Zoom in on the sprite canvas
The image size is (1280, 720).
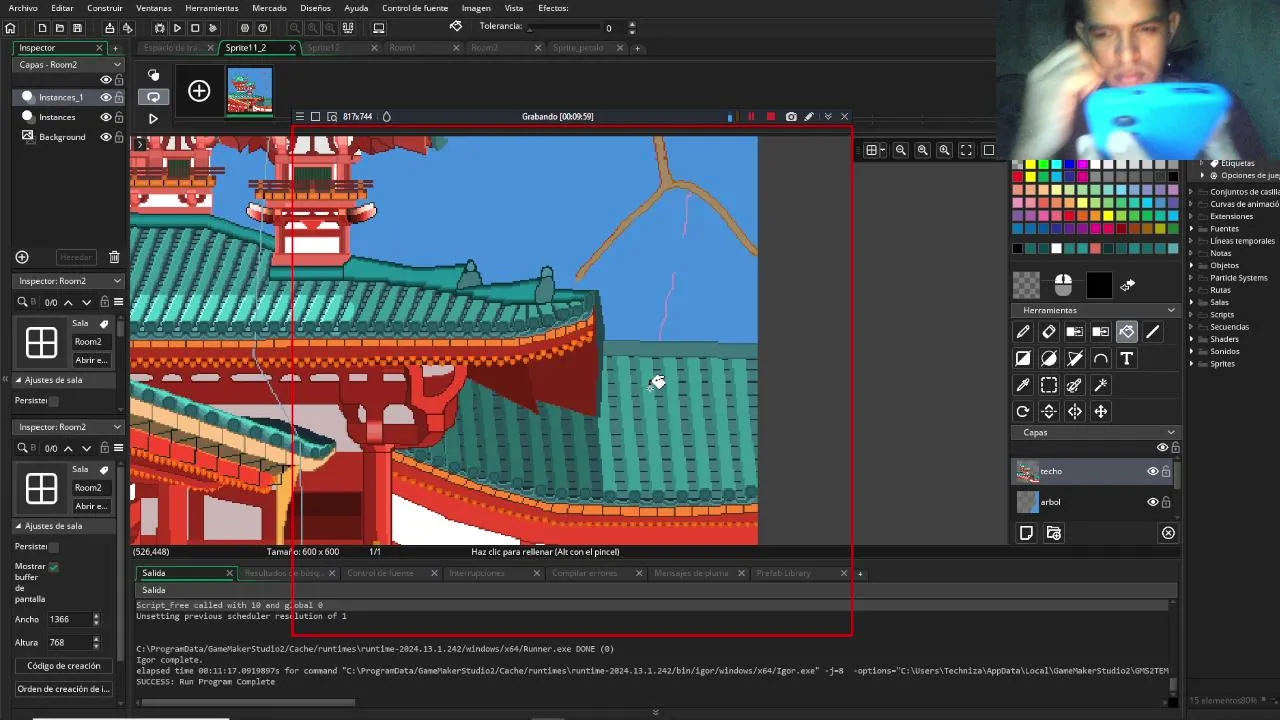tap(944, 150)
